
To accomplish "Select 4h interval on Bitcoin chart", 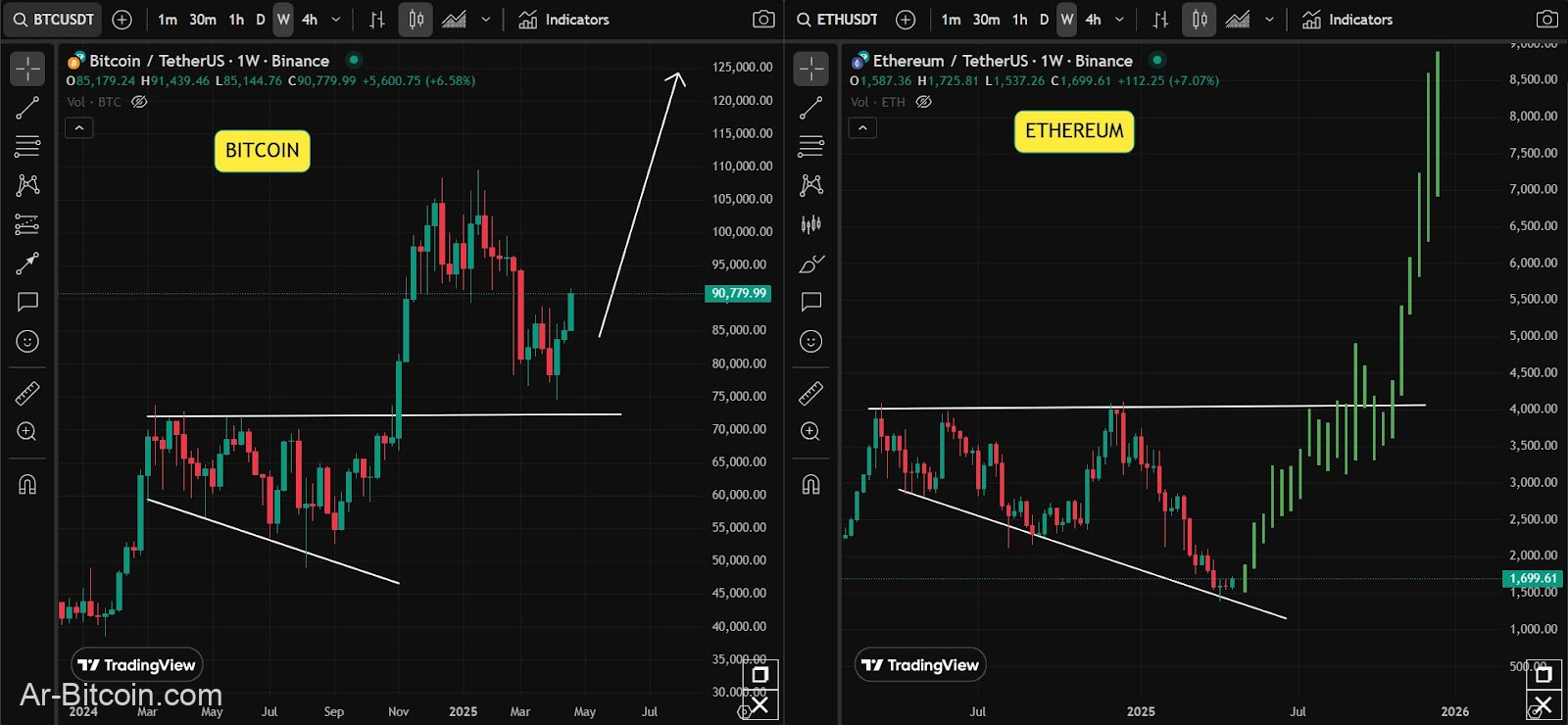I will click(310, 20).
